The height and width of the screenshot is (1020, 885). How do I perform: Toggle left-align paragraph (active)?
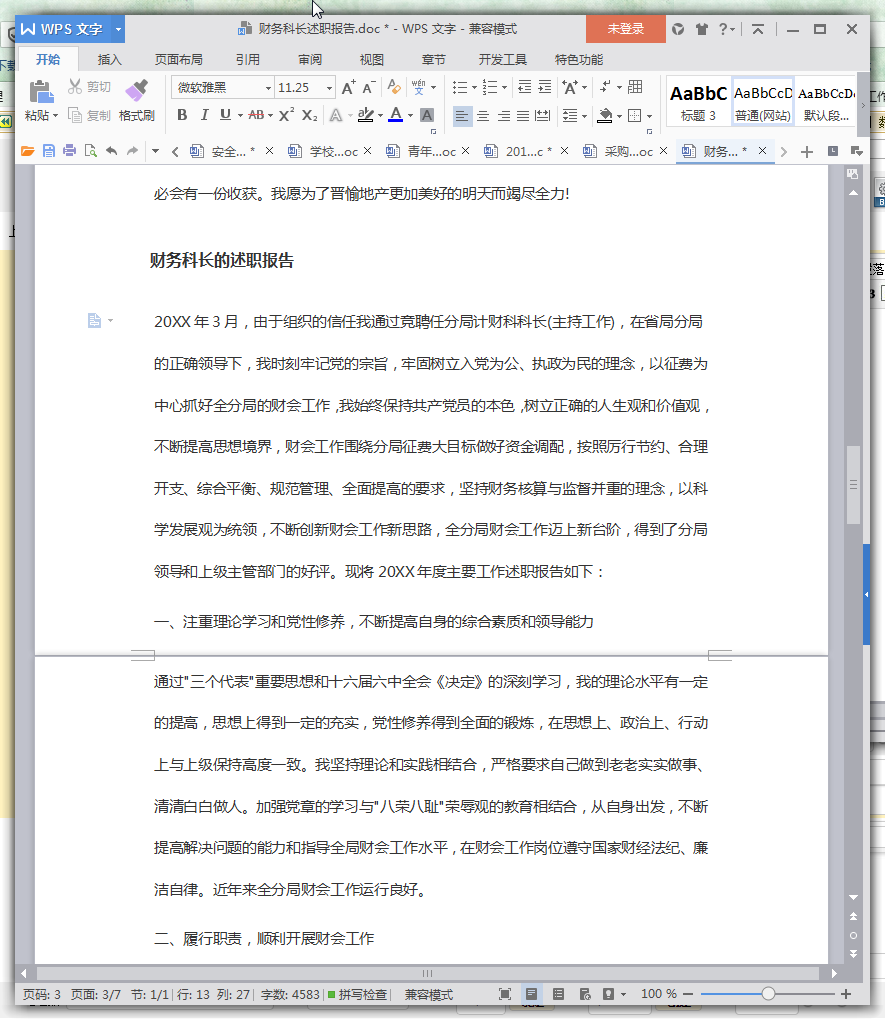(x=462, y=116)
